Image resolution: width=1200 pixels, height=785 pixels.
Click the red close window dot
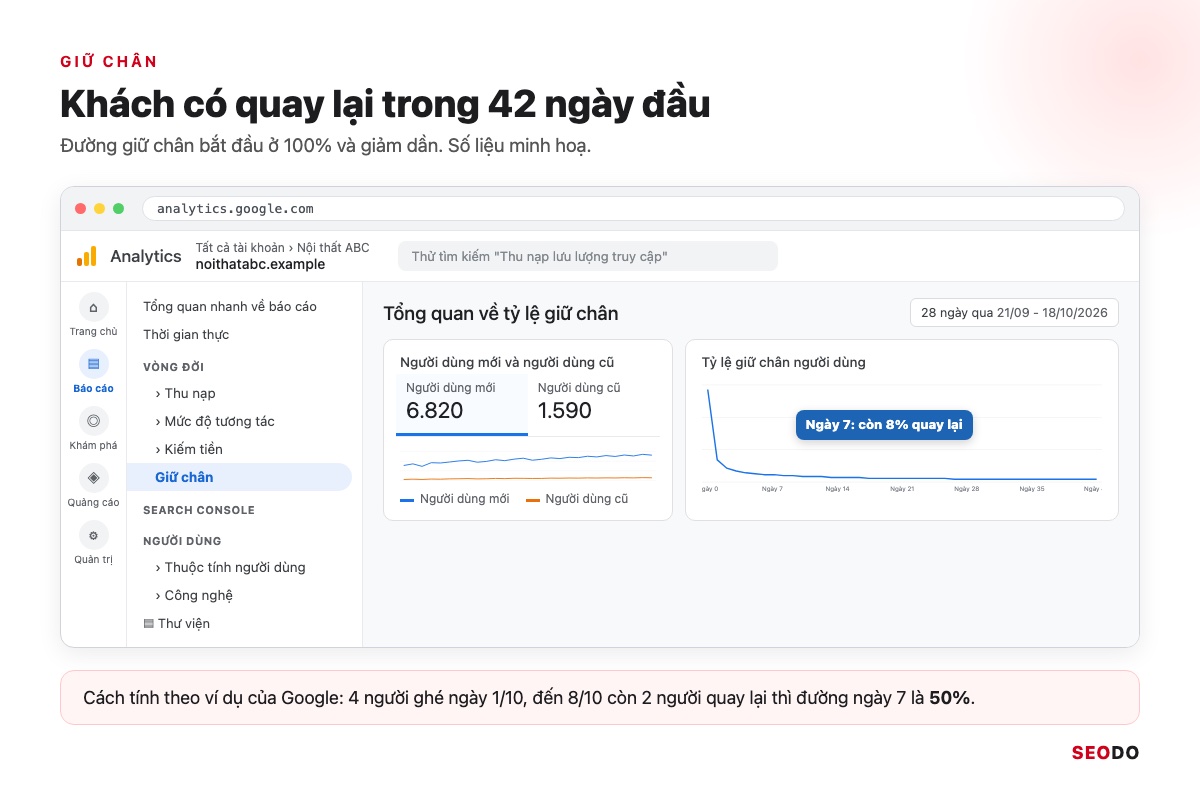[80, 208]
